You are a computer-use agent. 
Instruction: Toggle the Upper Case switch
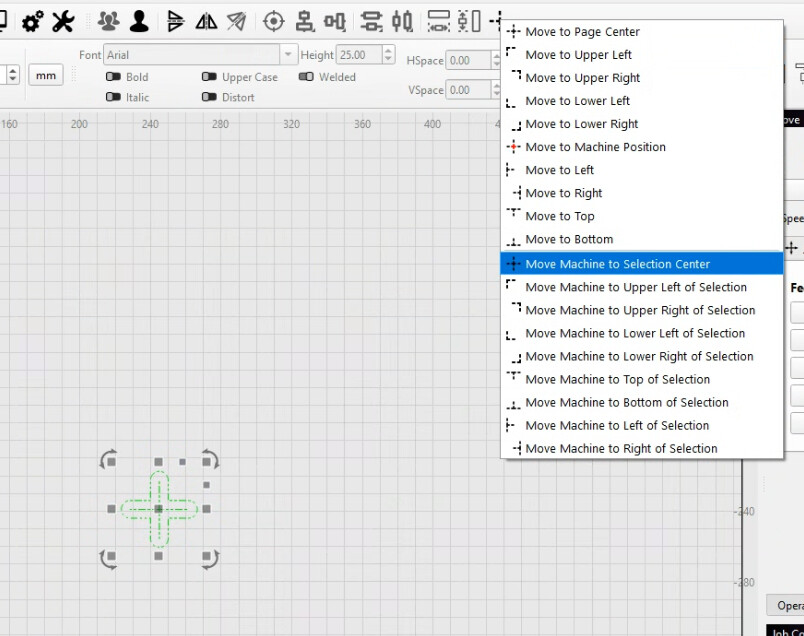(209, 77)
